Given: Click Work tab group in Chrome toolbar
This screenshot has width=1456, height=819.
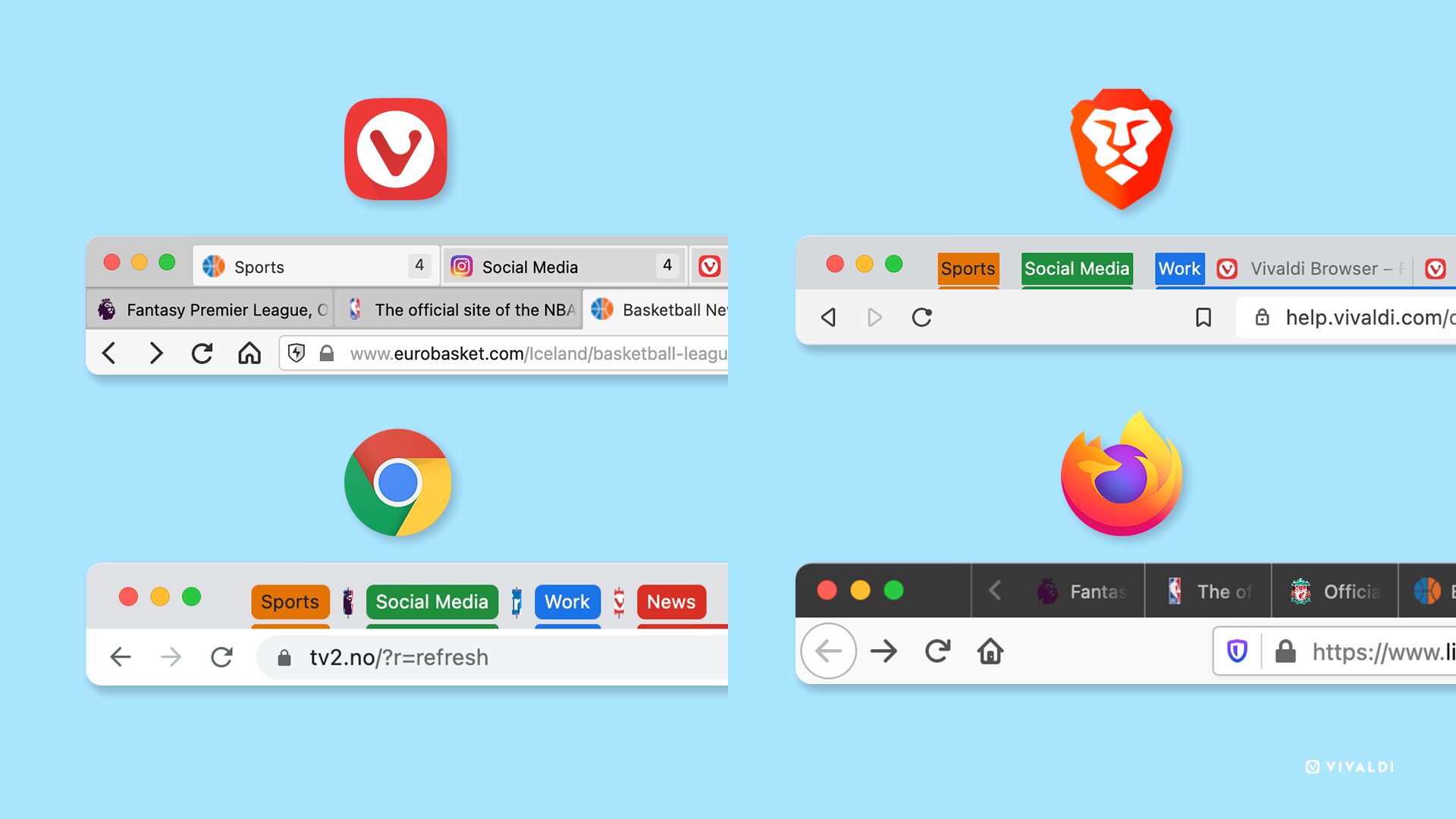Looking at the screenshot, I should point(565,600).
